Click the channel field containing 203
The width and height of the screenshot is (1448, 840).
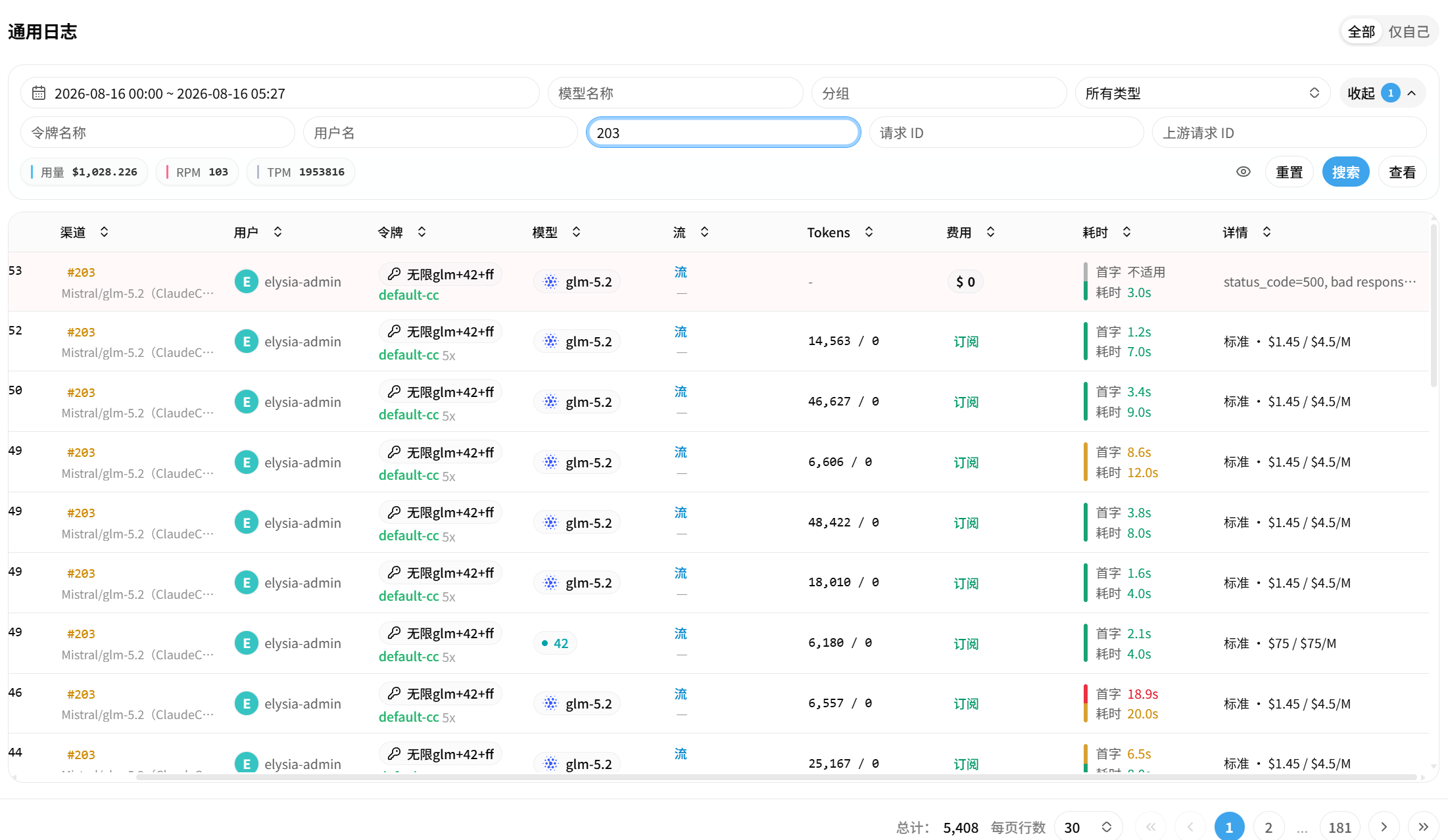tap(723, 133)
